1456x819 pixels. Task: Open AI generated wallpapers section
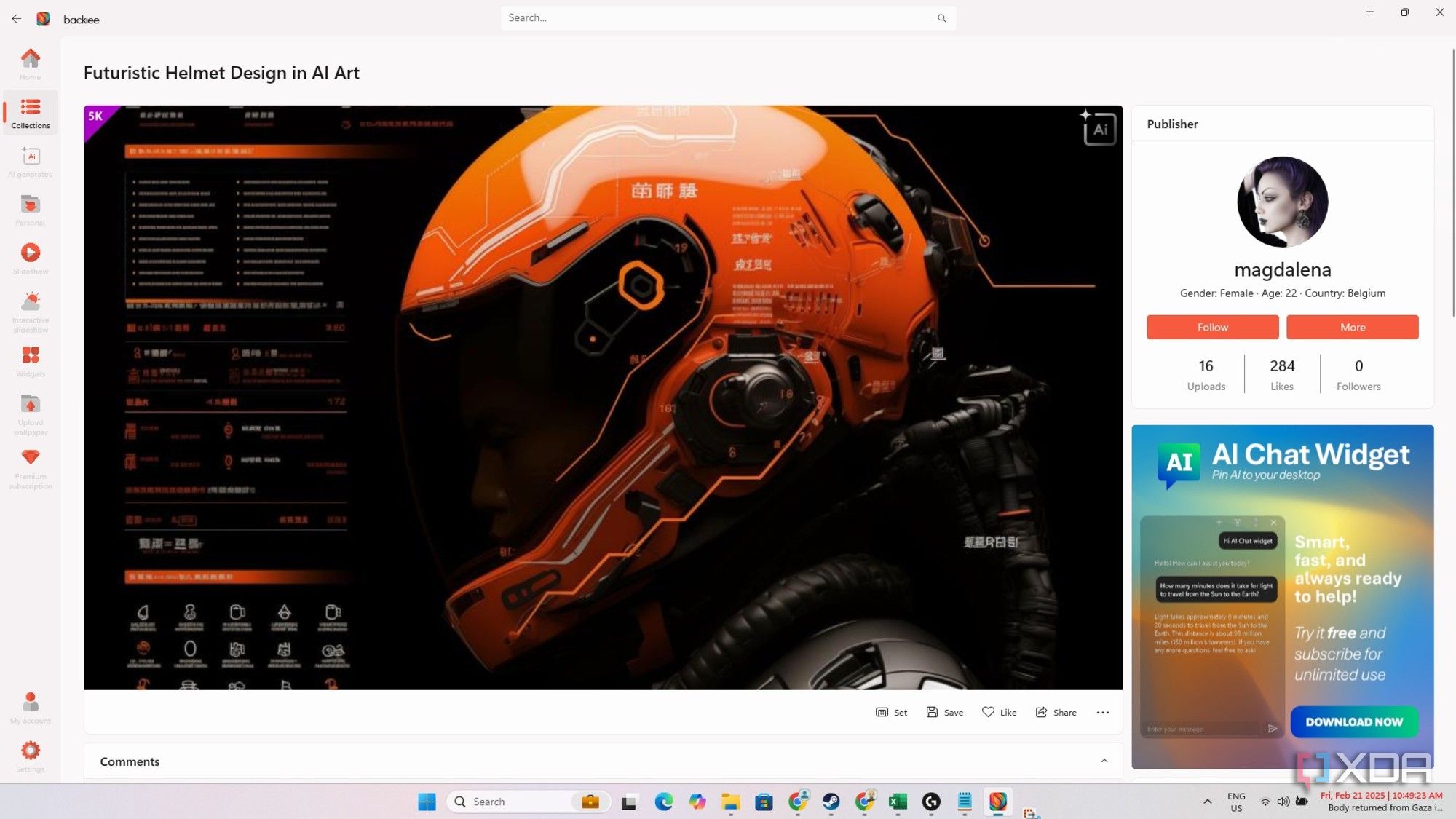[30, 162]
